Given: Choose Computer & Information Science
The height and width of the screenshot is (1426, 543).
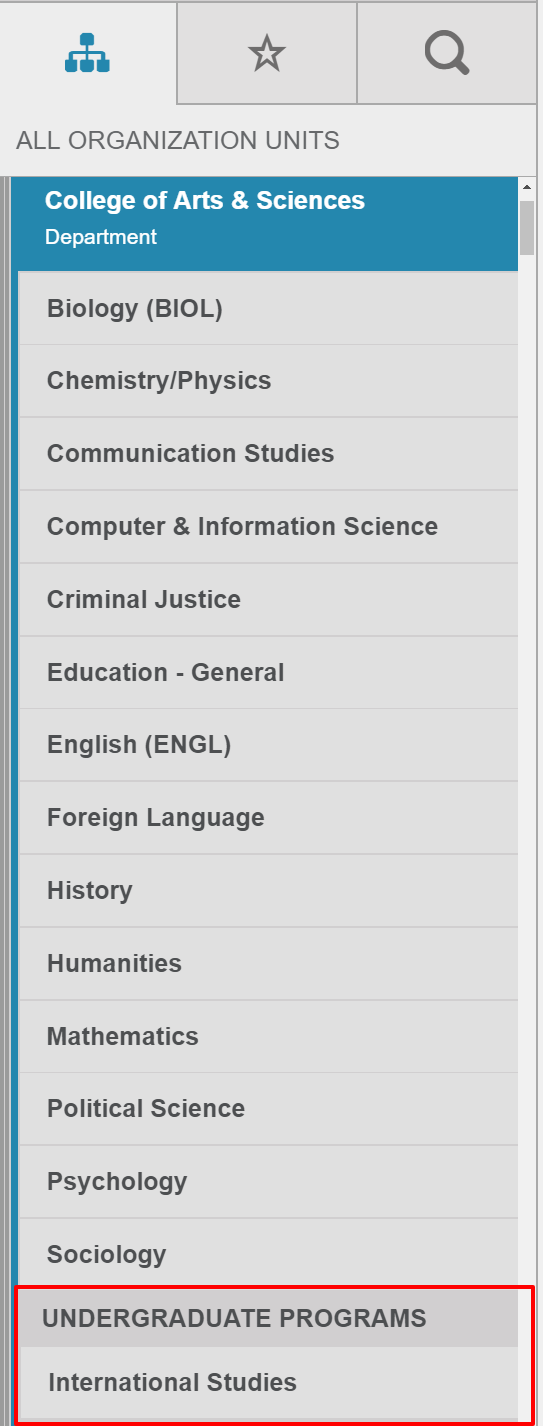Looking at the screenshot, I should pyautogui.click(x=268, y=527).
